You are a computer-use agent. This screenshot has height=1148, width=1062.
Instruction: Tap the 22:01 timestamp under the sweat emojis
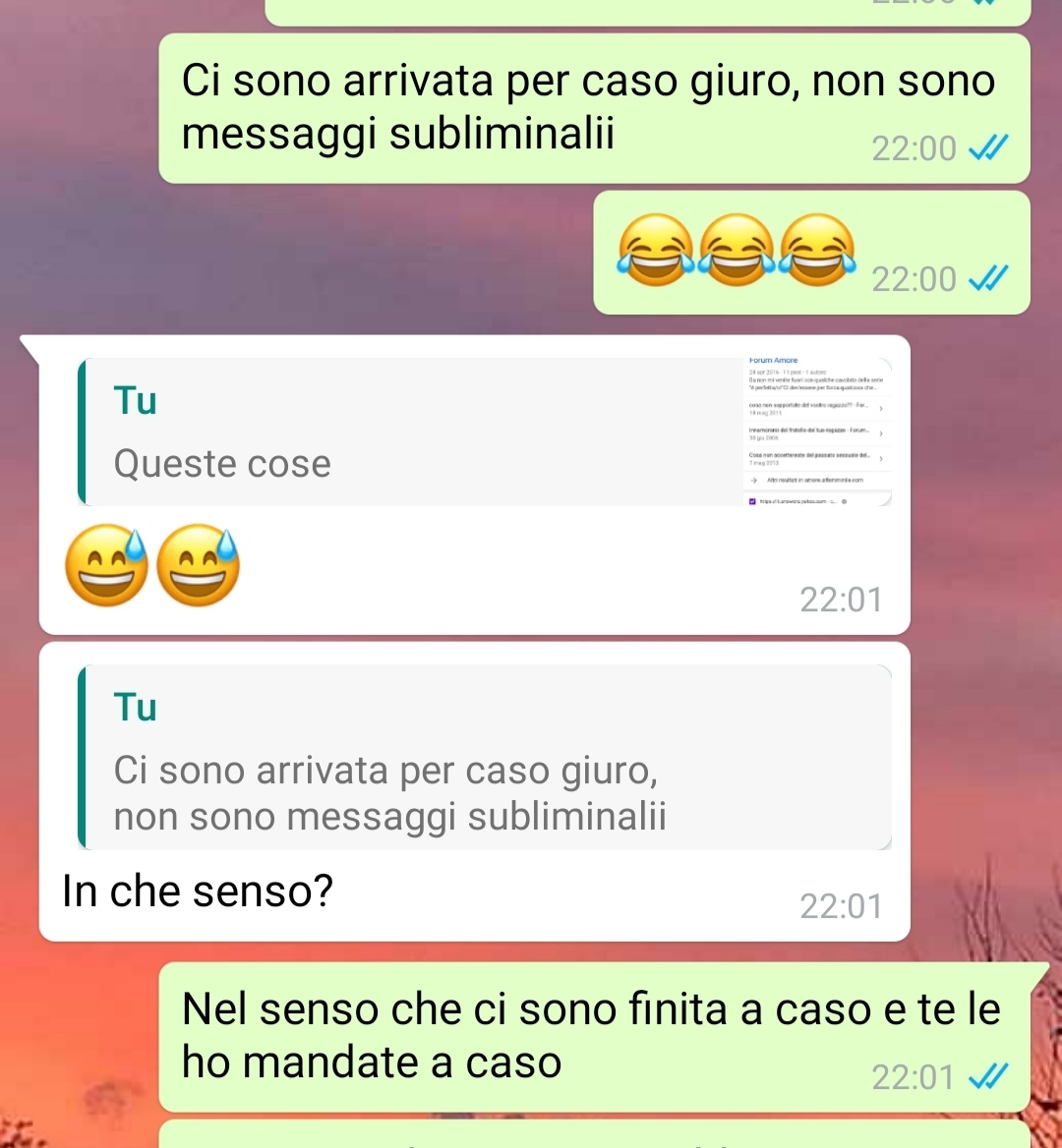pos(841,600)
